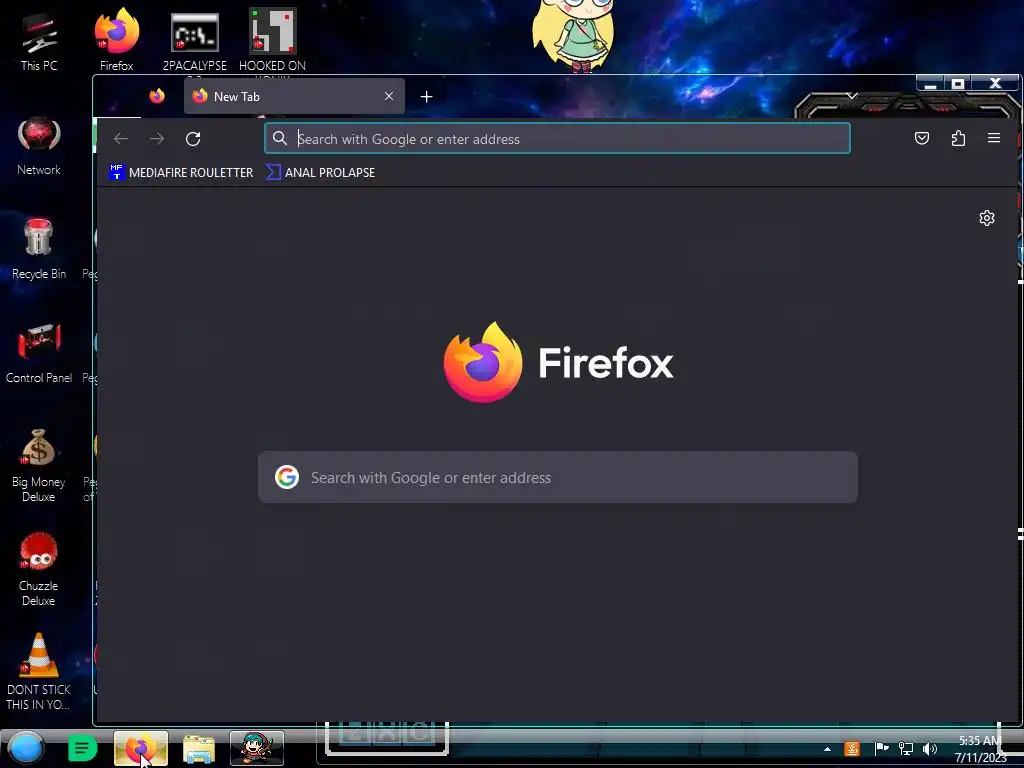Reload the current page
The image size is (1024, 768).
(x=193, y=138)
